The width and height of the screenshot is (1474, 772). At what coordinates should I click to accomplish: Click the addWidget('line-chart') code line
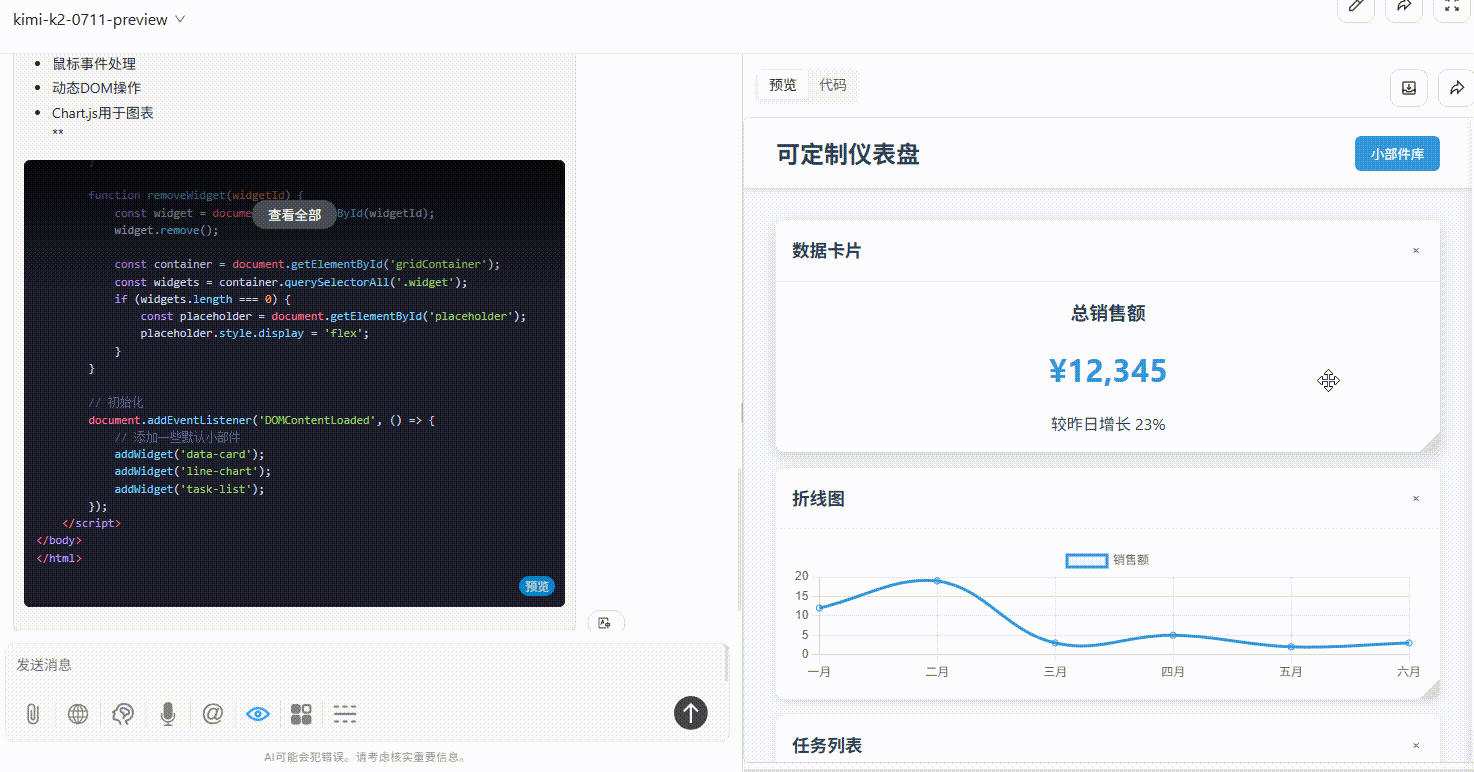pos(192,471)
